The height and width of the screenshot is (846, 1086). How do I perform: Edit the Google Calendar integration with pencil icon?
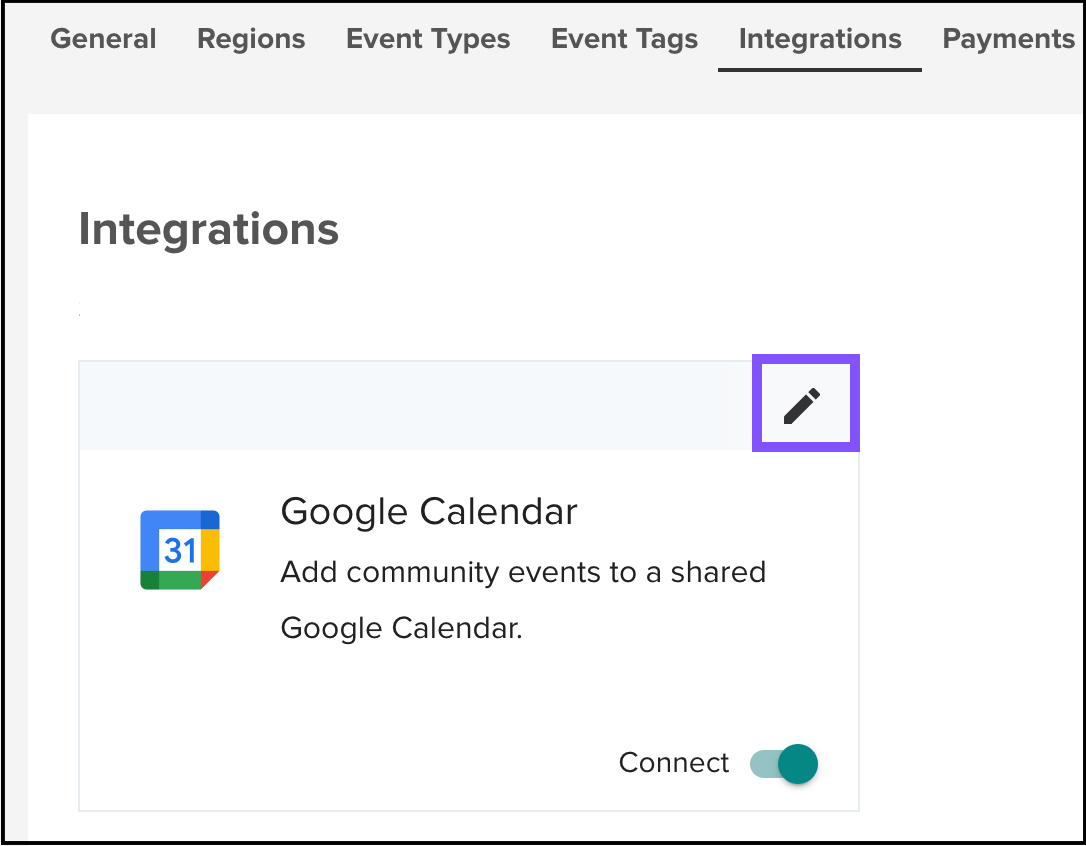tap(803, 406)
